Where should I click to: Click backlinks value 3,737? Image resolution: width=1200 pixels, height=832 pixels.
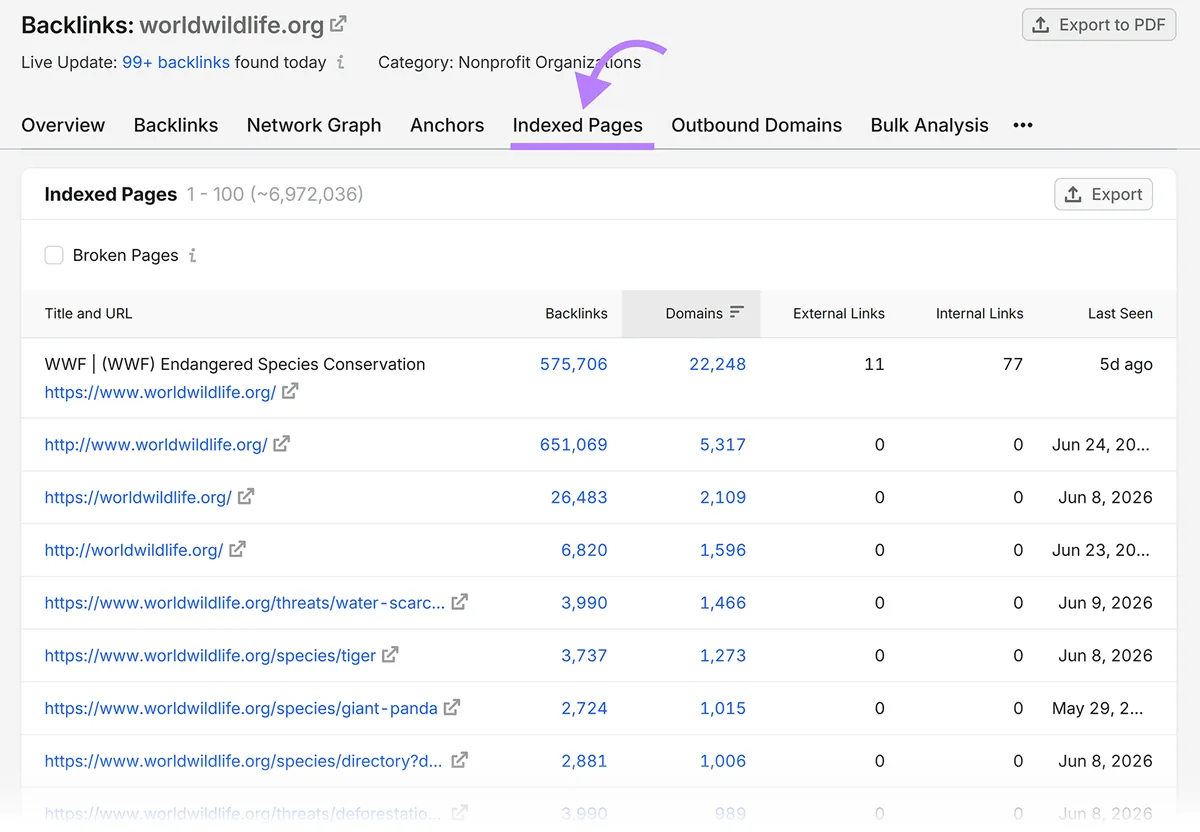(x=585, y=655)
